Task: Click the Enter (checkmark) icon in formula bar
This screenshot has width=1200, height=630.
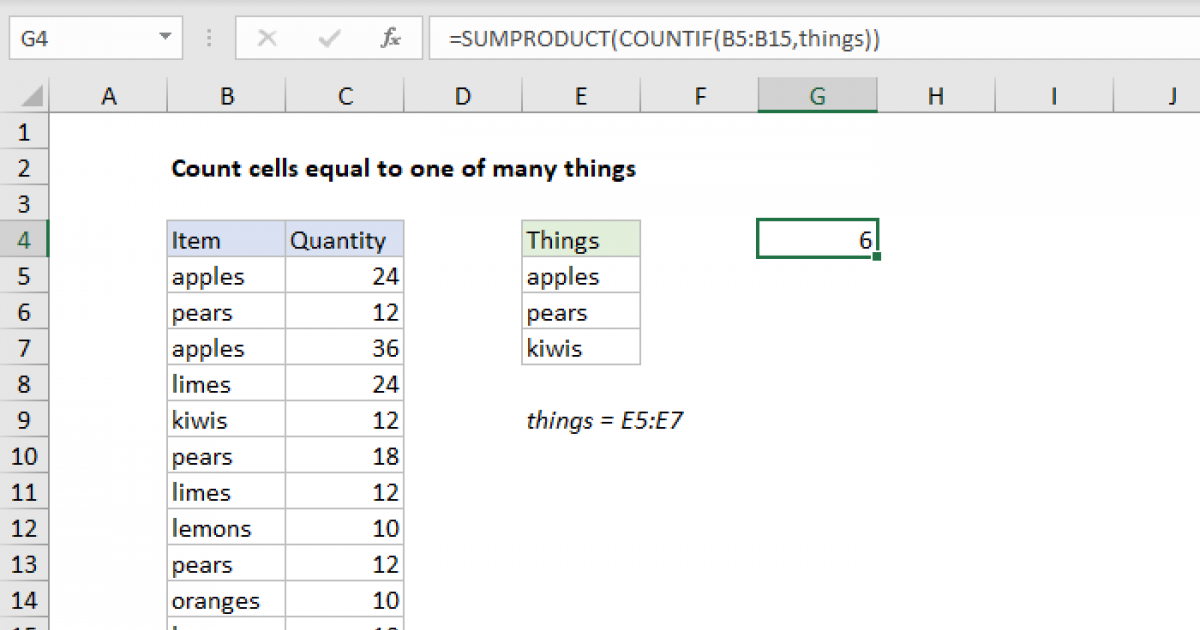Action: point(328,38)
